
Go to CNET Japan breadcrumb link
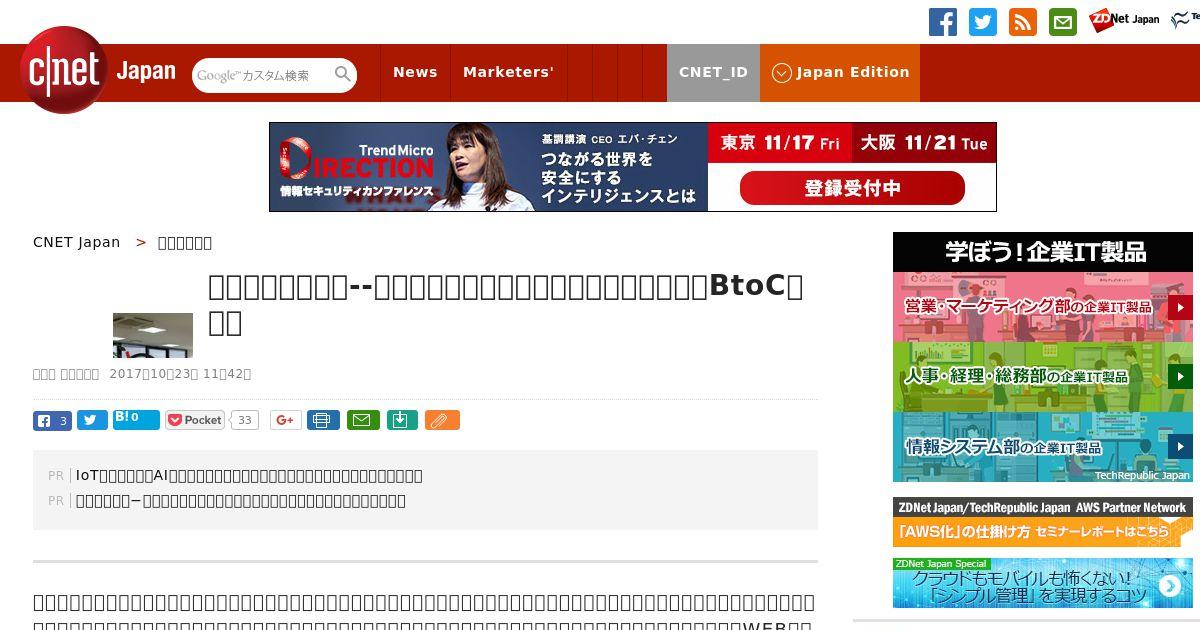point(76,242)
